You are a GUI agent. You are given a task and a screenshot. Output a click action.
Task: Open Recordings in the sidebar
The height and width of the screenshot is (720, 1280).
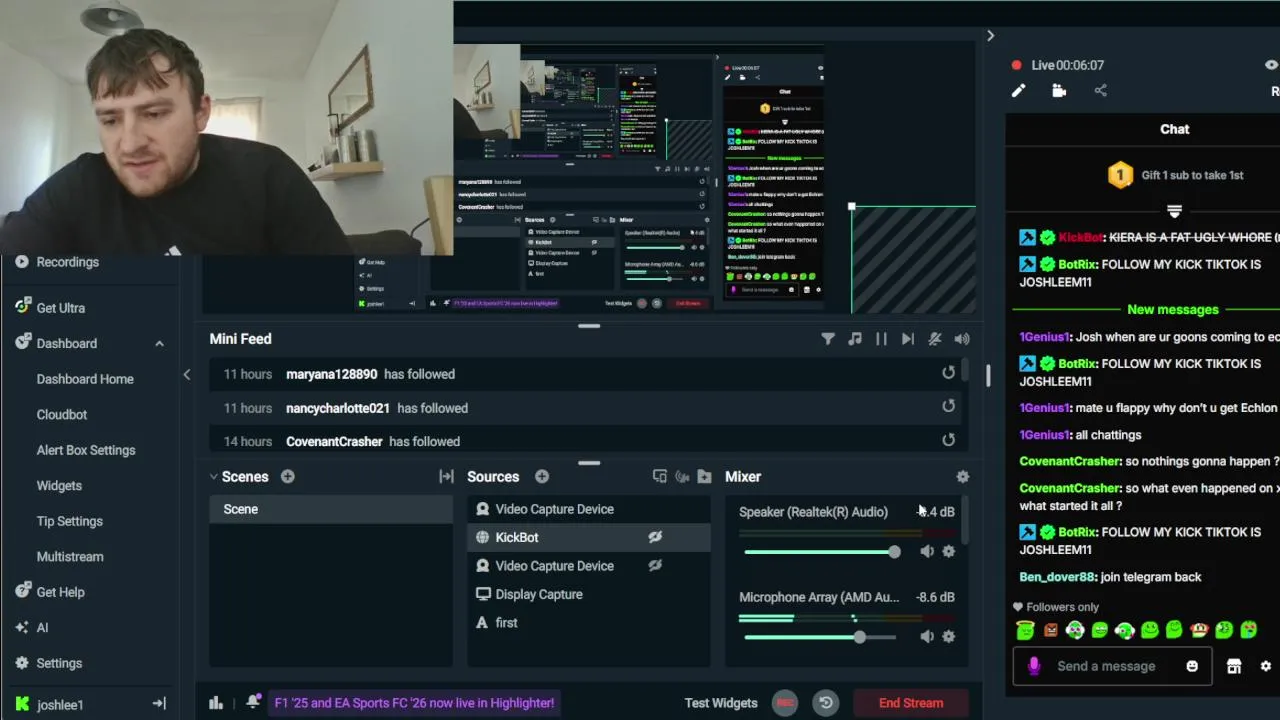(68, 262)
